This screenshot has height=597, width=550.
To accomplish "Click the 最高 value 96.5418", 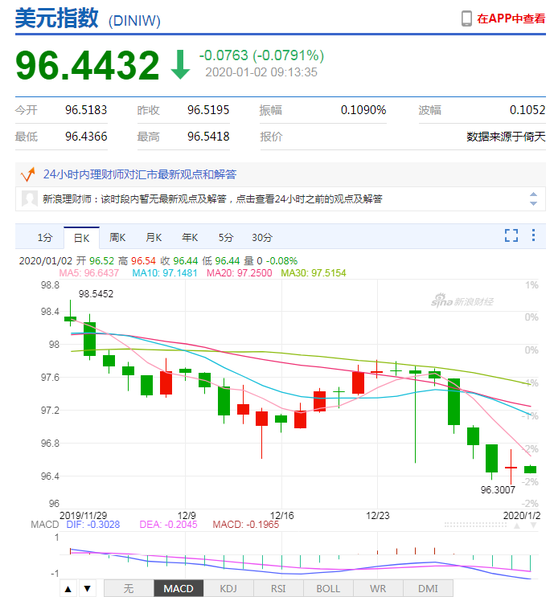I will coord(208,137).
